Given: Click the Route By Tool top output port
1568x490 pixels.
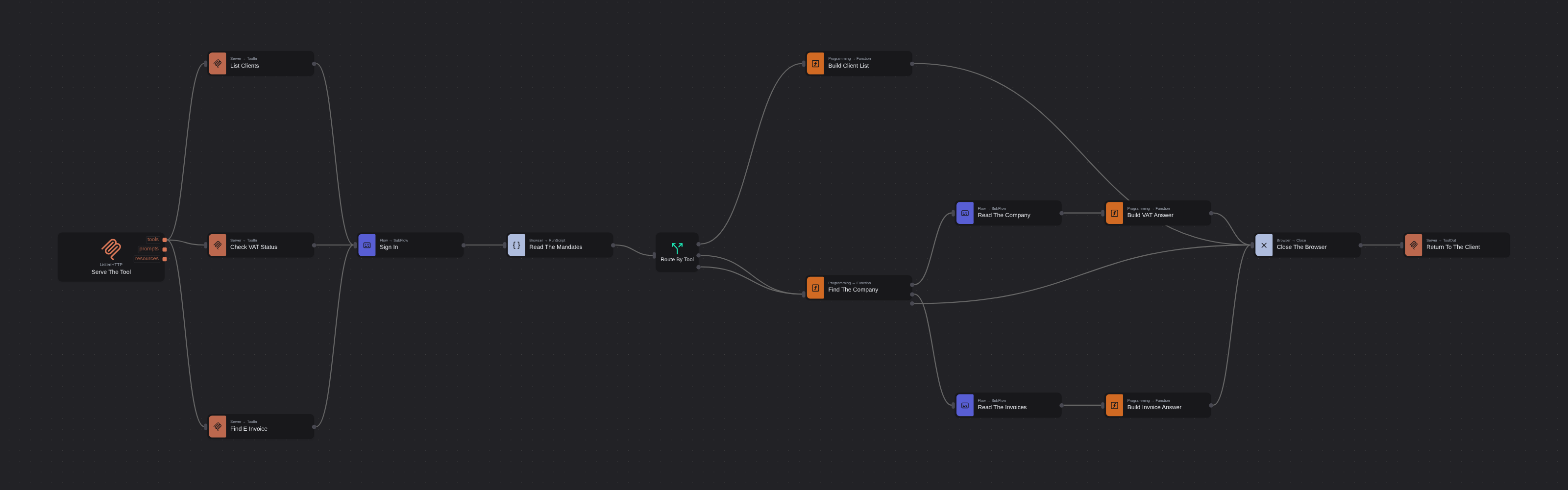Looking at the screenshot, I should click(698, 244).
